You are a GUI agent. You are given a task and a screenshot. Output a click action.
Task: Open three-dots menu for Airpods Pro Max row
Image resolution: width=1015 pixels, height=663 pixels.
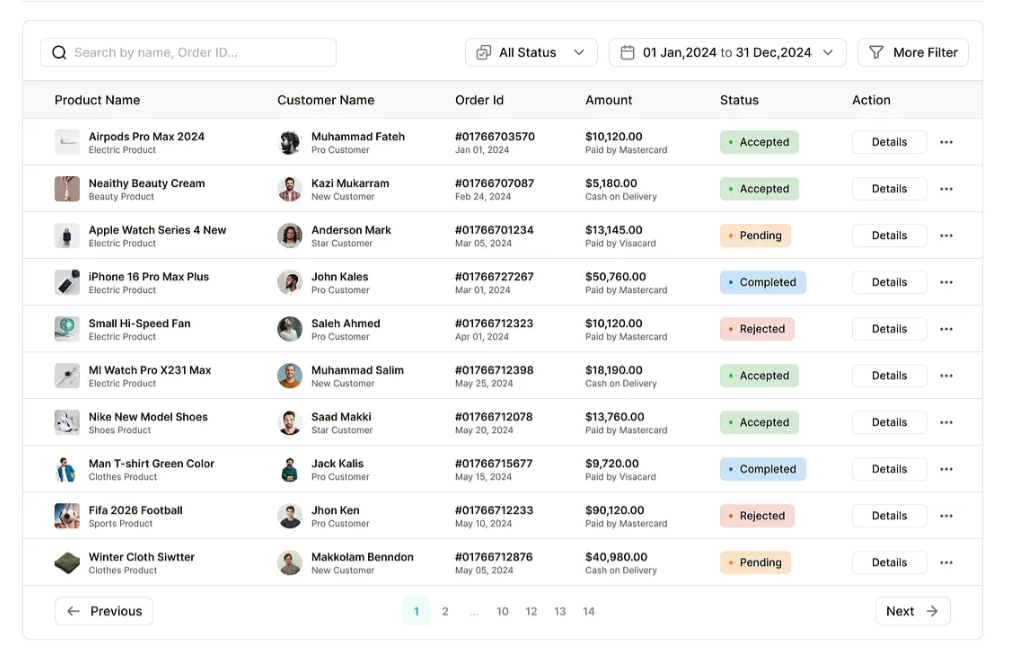click(946, 142)
